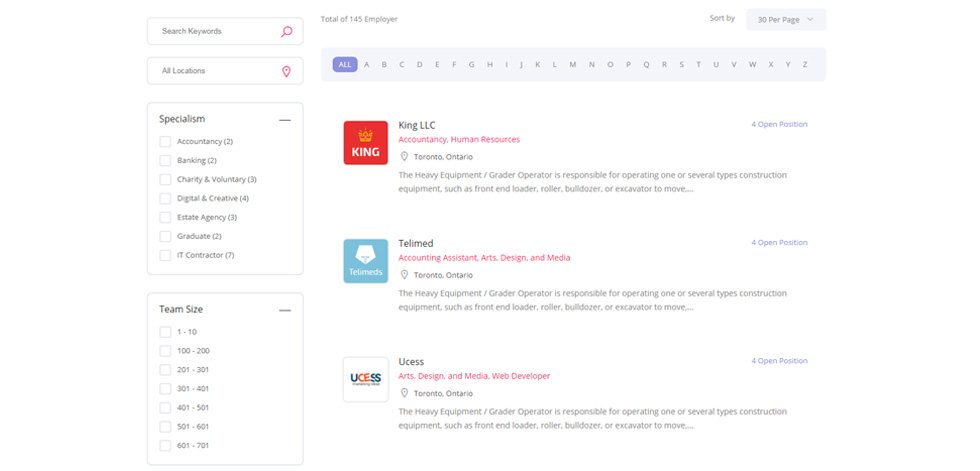This screenshot has width=980, height=471.
Task: Click Toronto, Ontario under Ucess
Action: click(443, 394)
